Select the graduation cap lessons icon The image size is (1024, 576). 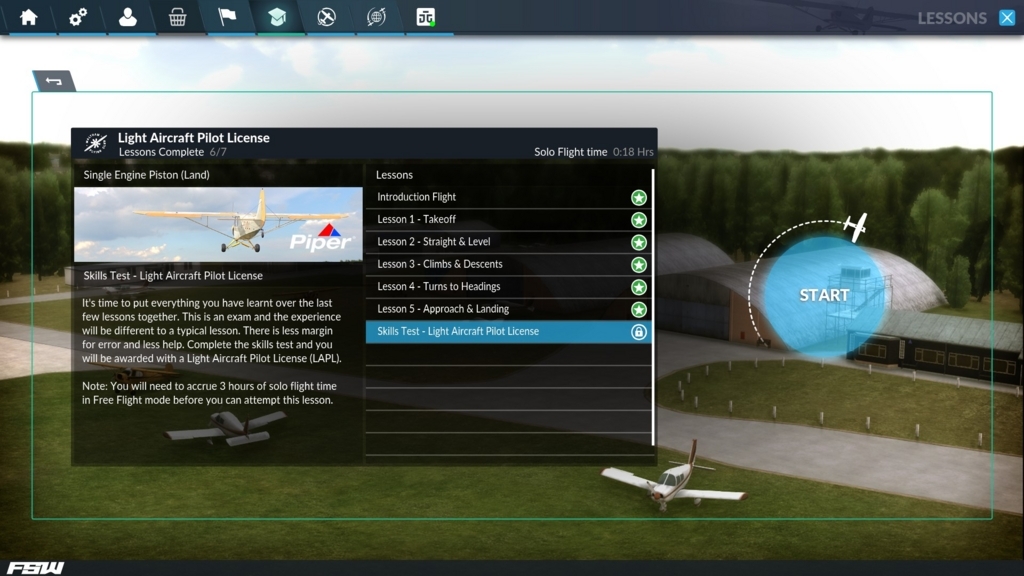(277, 17)
